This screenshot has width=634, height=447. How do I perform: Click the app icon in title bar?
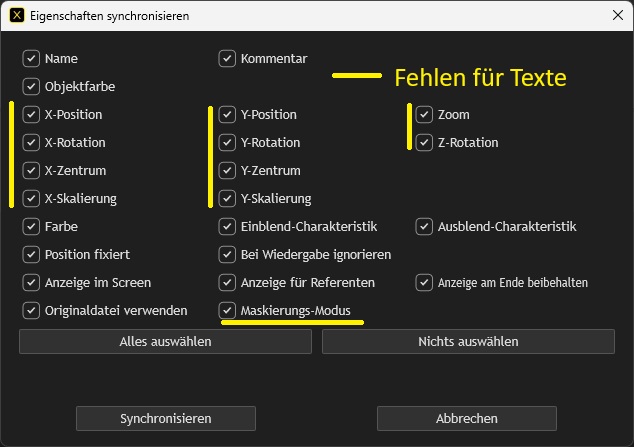tap(17, 15)
